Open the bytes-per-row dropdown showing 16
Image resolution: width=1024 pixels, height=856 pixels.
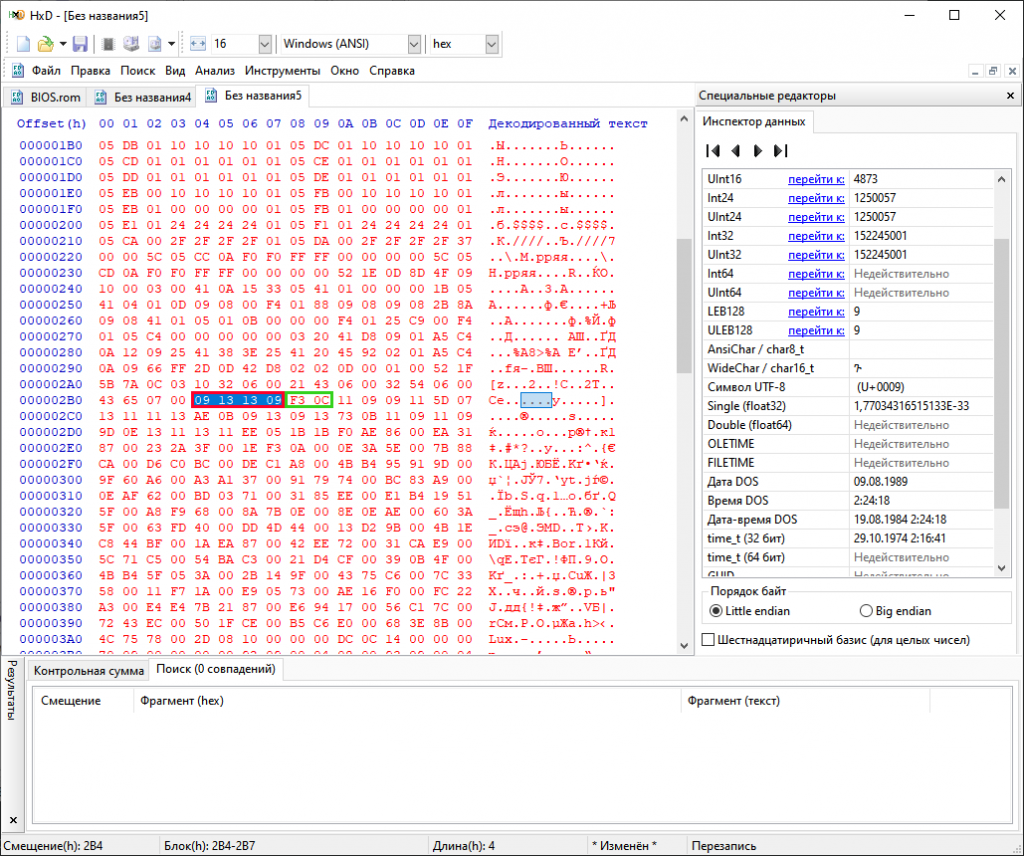click(264, 44)
